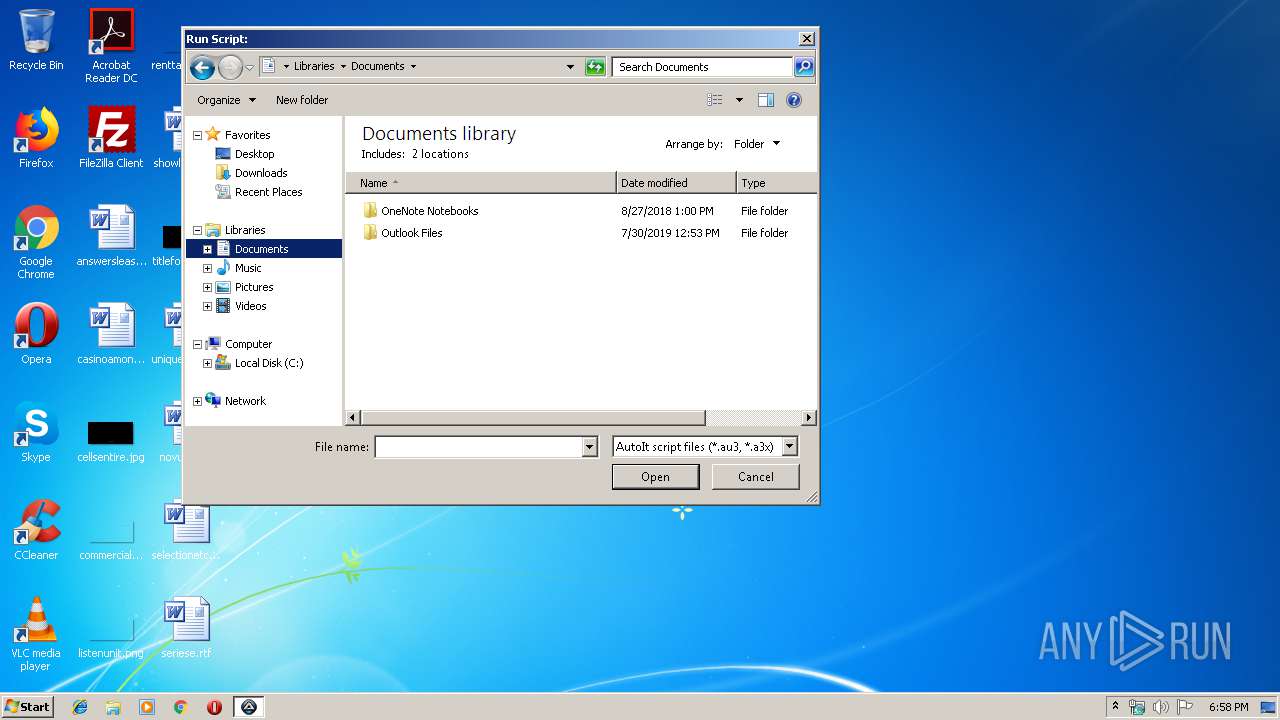1280x720 pixels.
Task: Open the Organize menu
Action: 226,100
